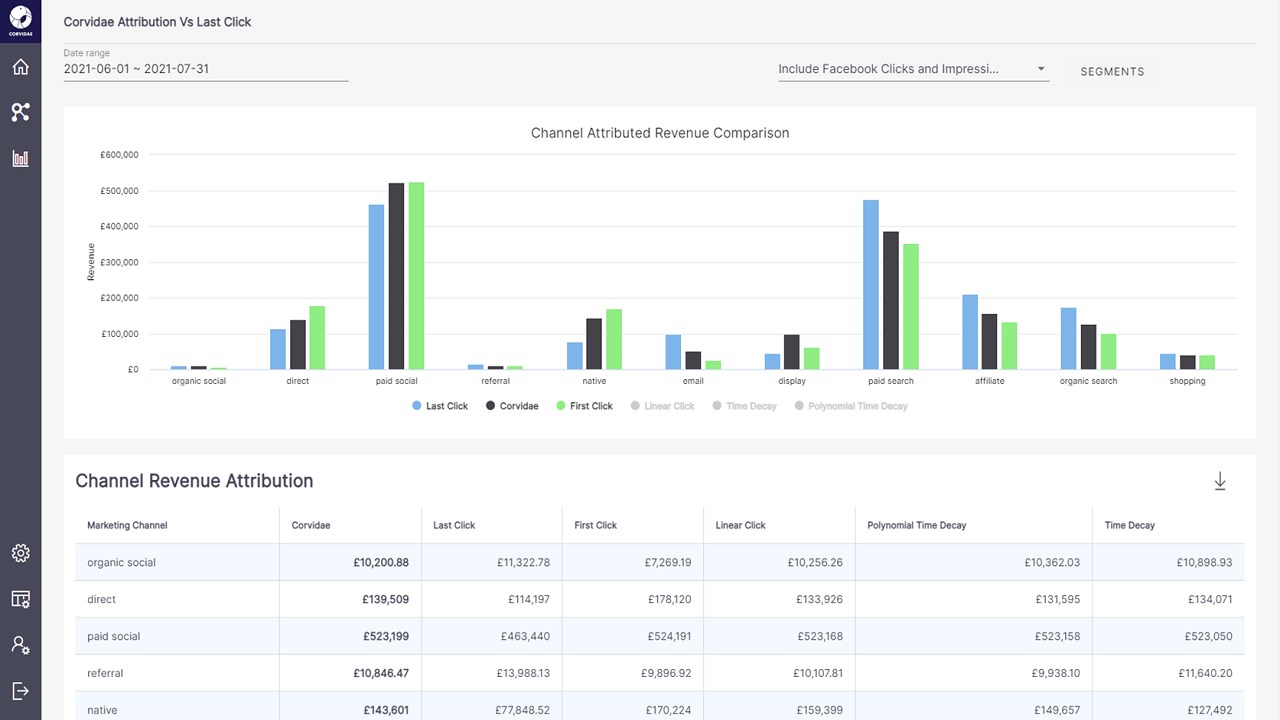Toggle the Last Click legend series
The height and width of the screenshot is (720, 1280).
click(440, 406)
